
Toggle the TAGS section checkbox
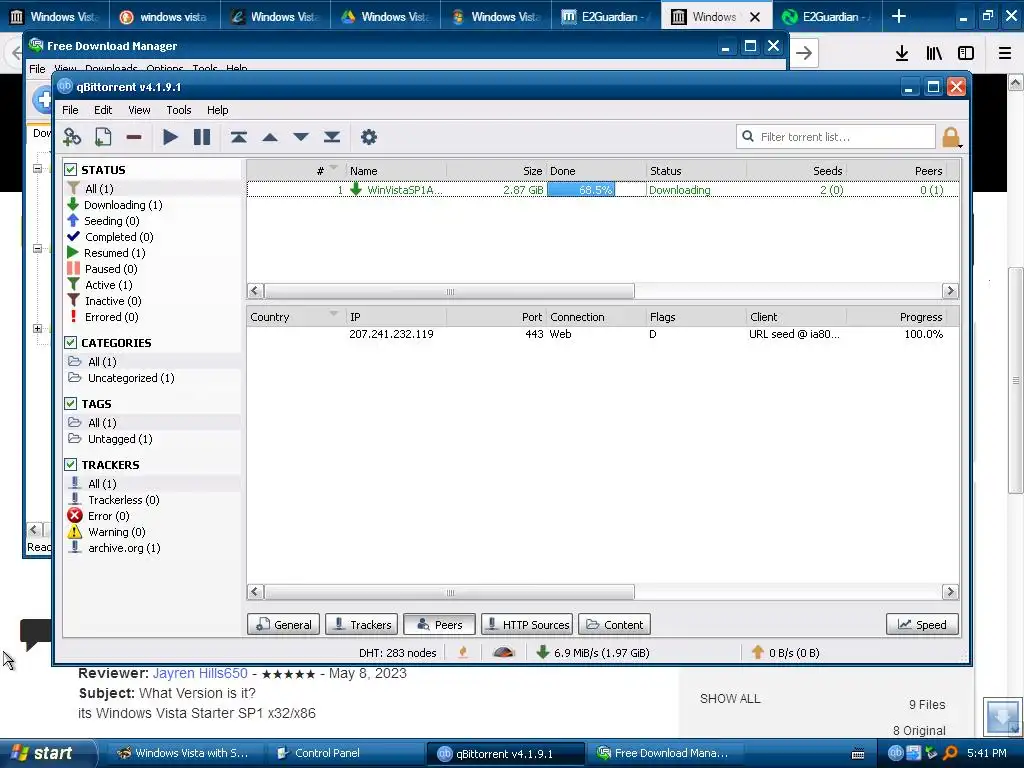point(71,404)
